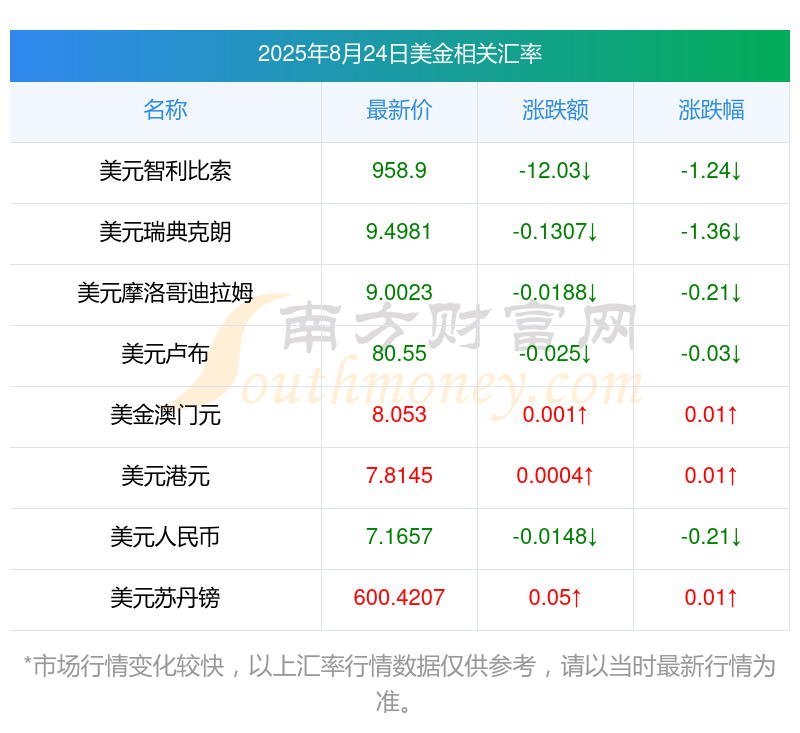Image resolution: width=800 pixels, height=733 pixels.
Task: Click the price 9.0023
Action: tap(399, 293)
